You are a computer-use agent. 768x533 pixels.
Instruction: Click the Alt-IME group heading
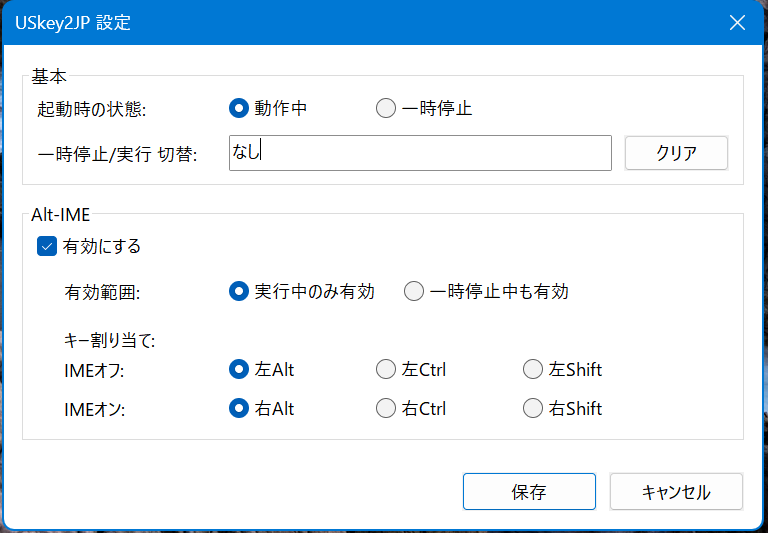tap(61, 214)
